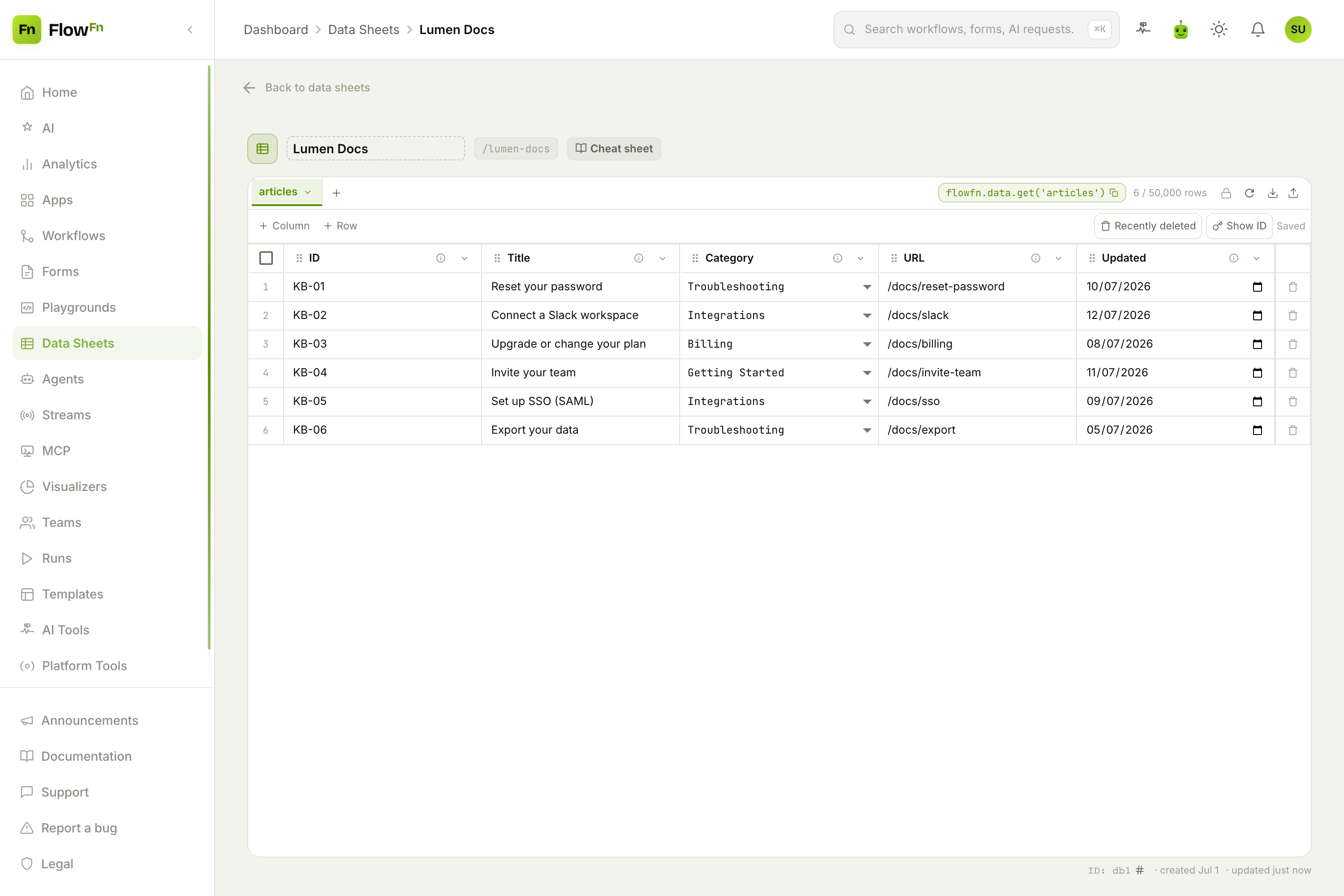Go to Home in the sidebar
This screenshot has width=1344, height=896.
[107, 93]
